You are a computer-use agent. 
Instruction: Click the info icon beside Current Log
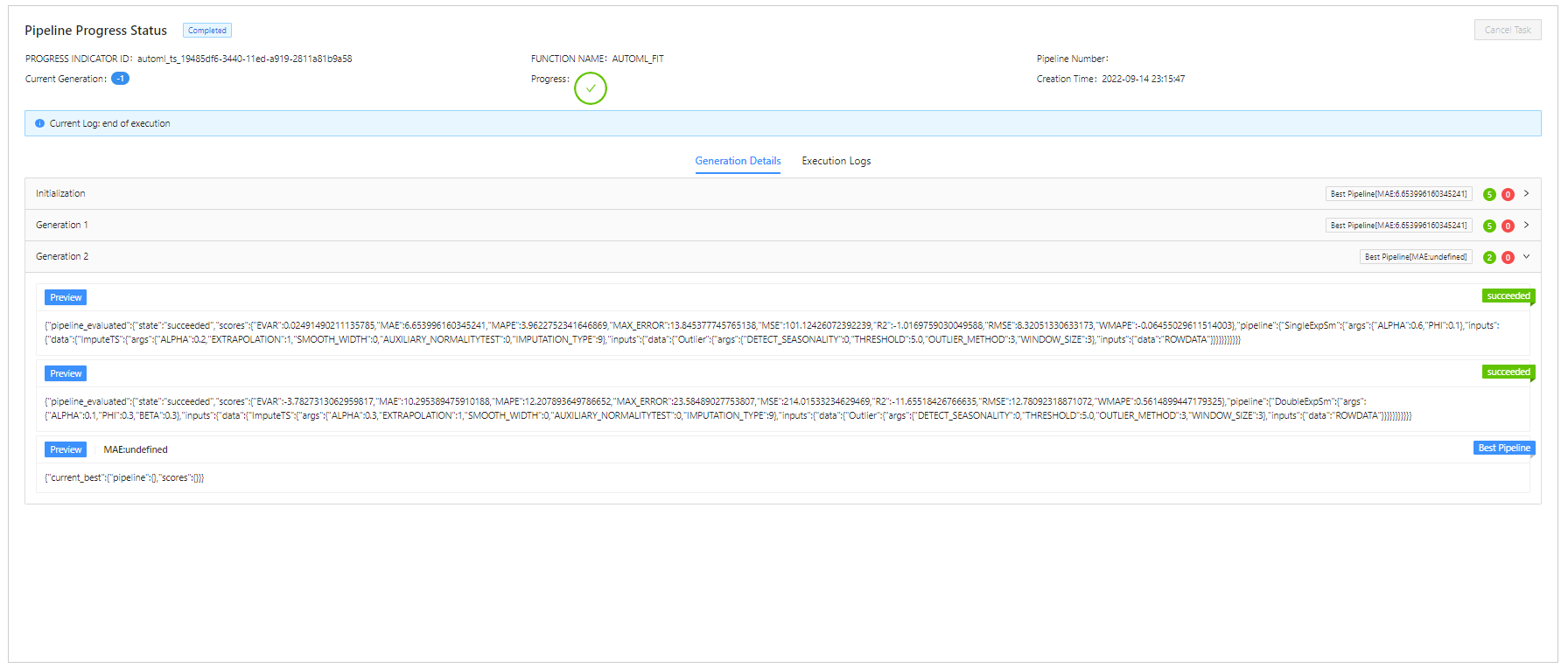coord(39,123)
